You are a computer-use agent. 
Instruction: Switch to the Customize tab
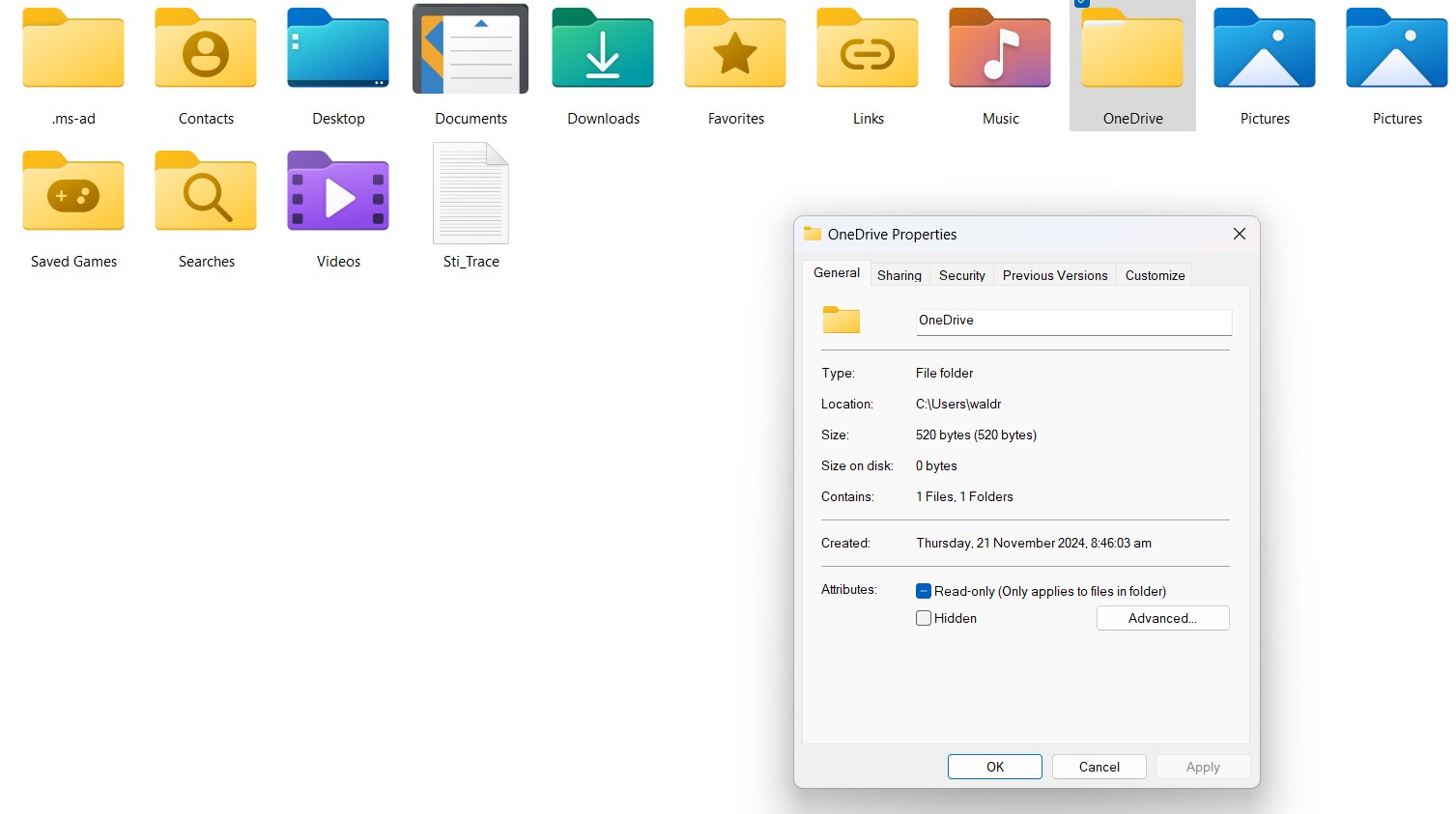tap(1155, 275)
